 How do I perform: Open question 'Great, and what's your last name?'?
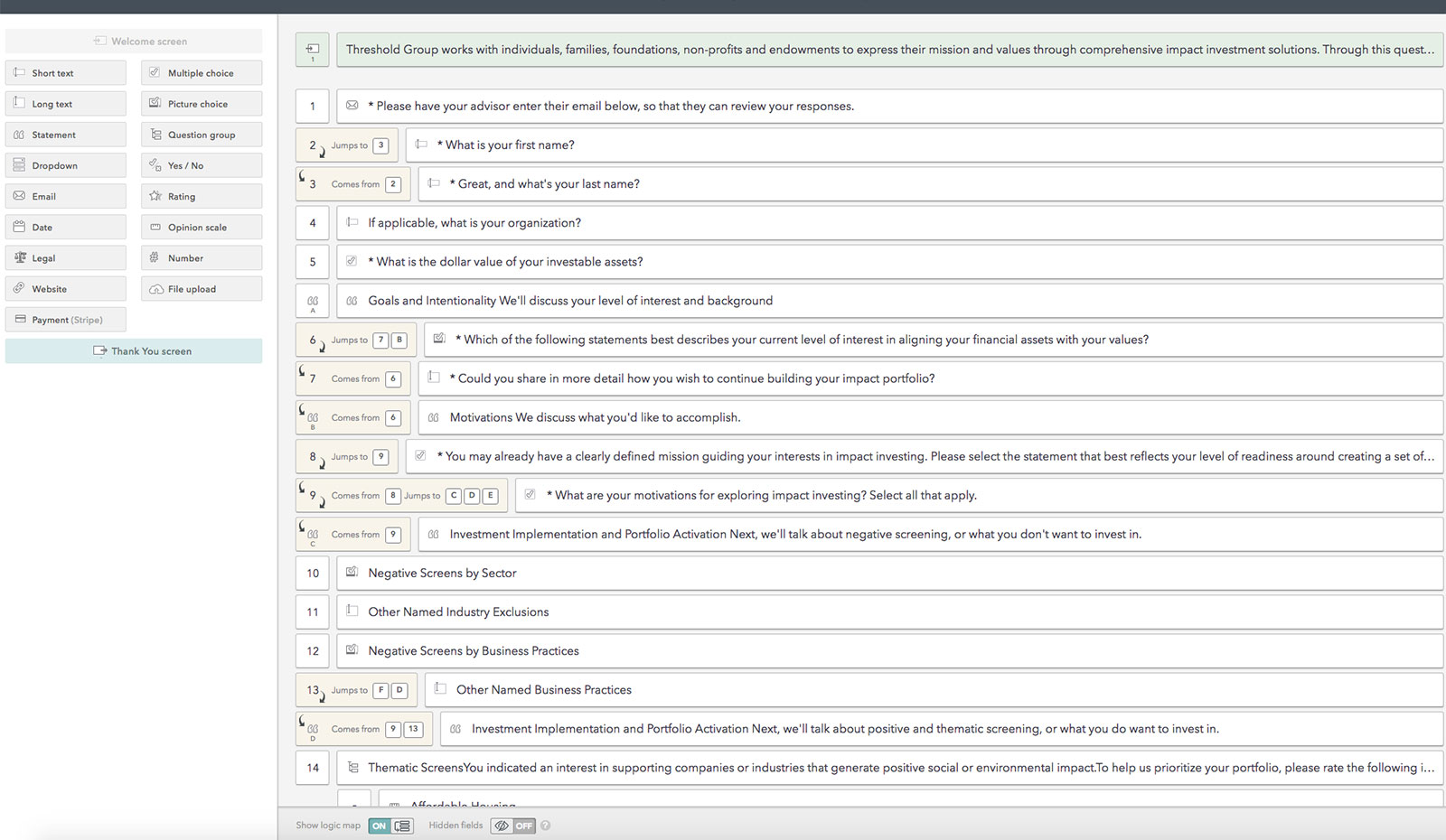tap(930, 183)
